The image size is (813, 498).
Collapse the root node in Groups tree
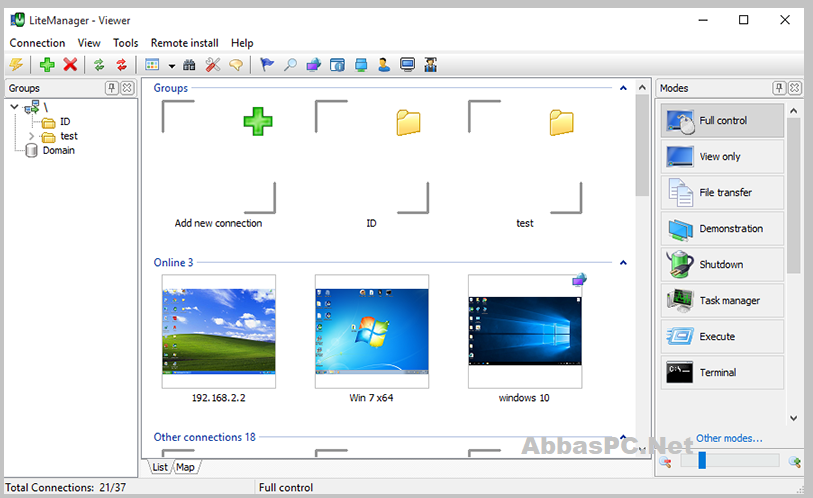(15, 107)
